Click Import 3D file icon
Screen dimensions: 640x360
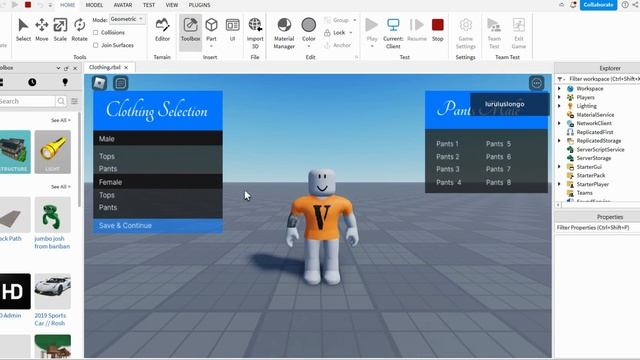coord(255,25)
